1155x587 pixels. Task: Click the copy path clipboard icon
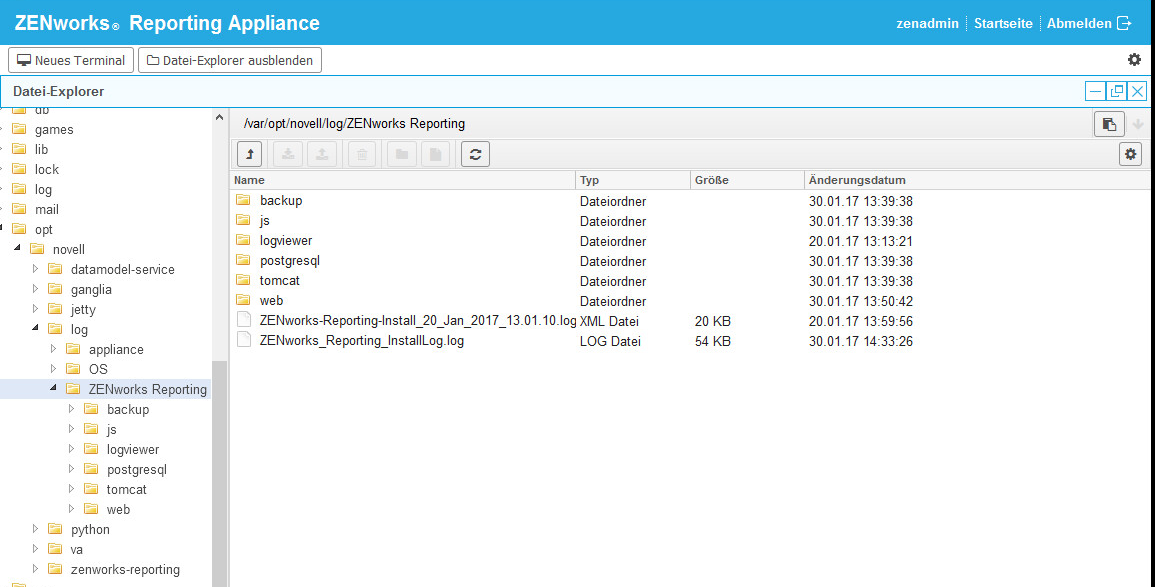point(1108,124)
